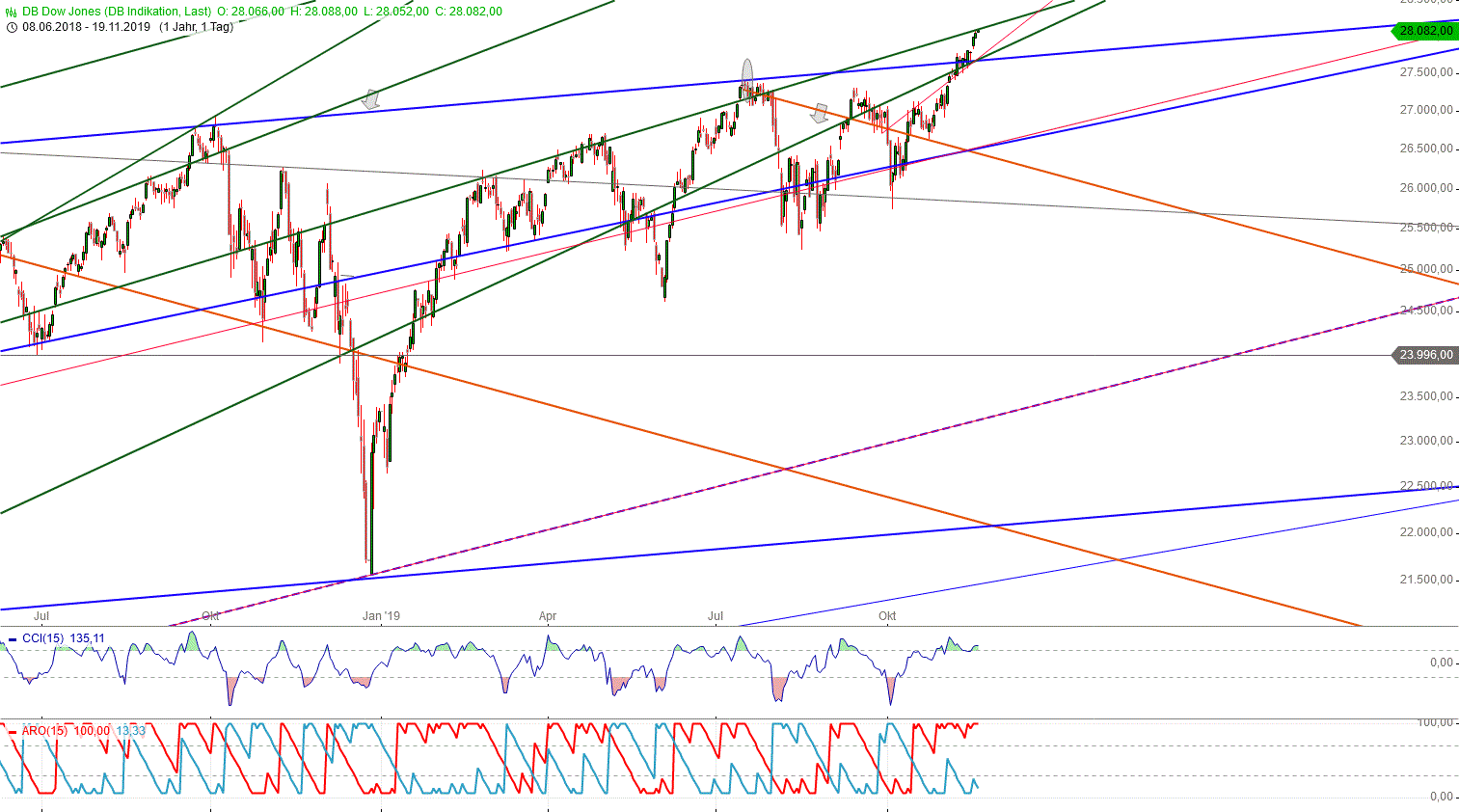This screenshot has height=812, width=1459.
Task: Click the 23.500,00 price axis label
Action: 1426,396
